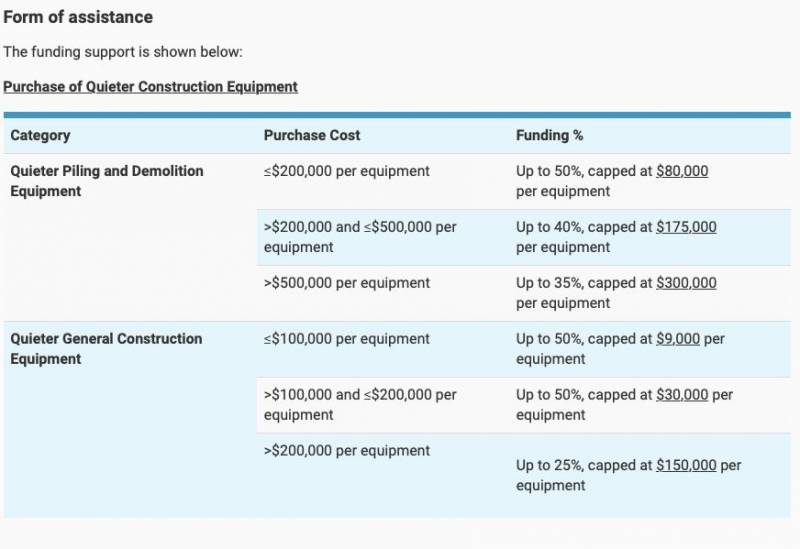The height and width of the screenshot is (549, 800).
Task: Click the $80,000 funding cap link
Action: [682, 171]
